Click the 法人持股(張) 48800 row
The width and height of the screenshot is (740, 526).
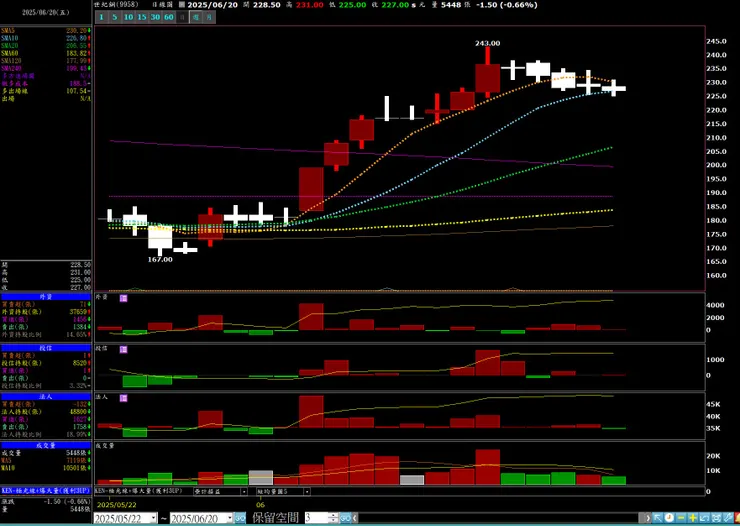46,412
